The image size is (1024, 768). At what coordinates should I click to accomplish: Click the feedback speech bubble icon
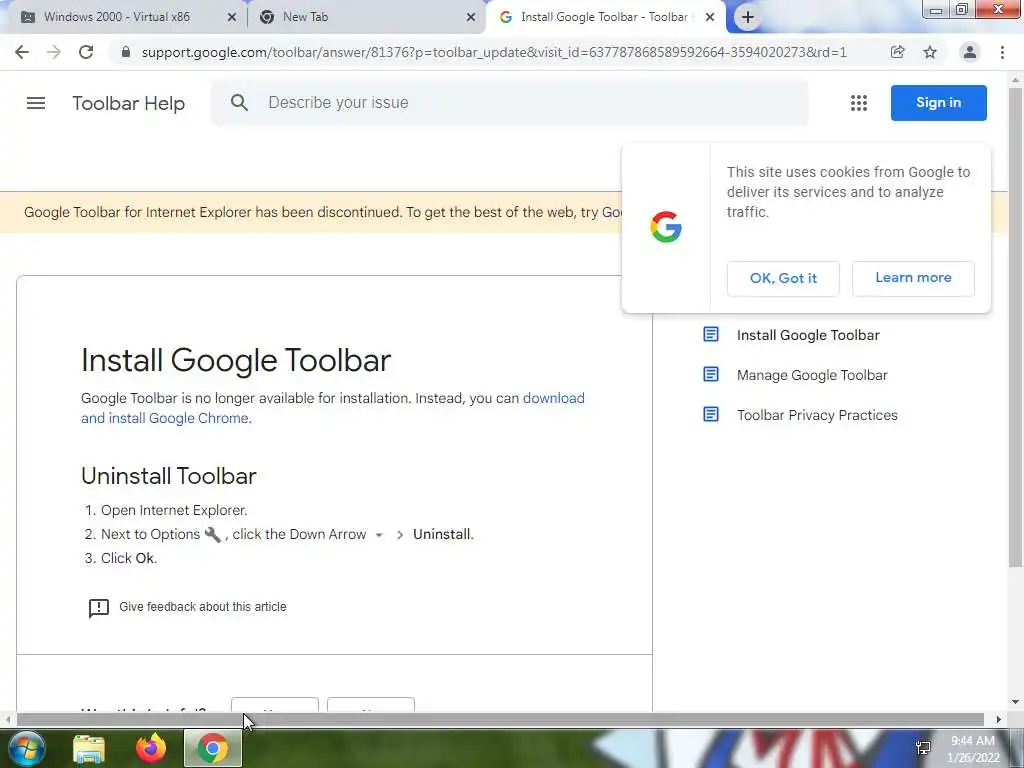[x=99, y=608]
